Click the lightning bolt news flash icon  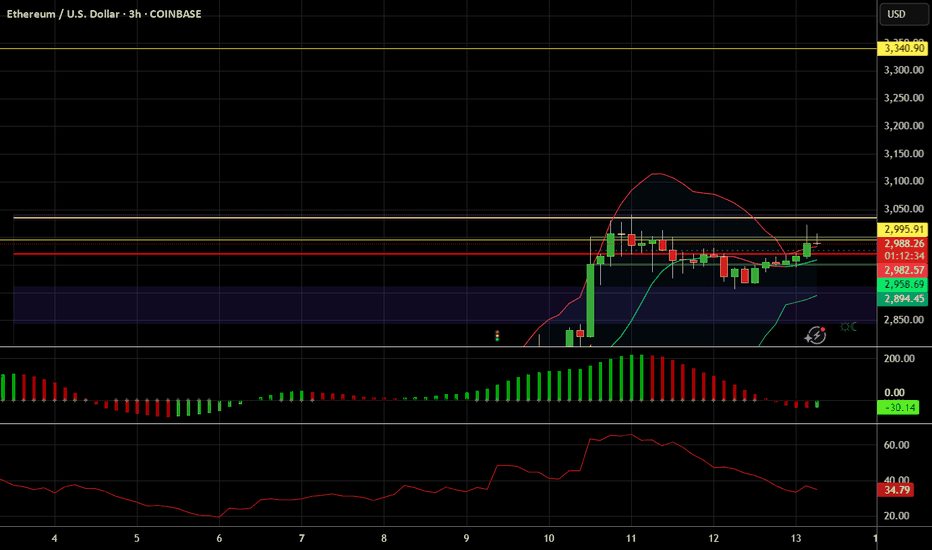pyautogui.click(x=816, y=335)
